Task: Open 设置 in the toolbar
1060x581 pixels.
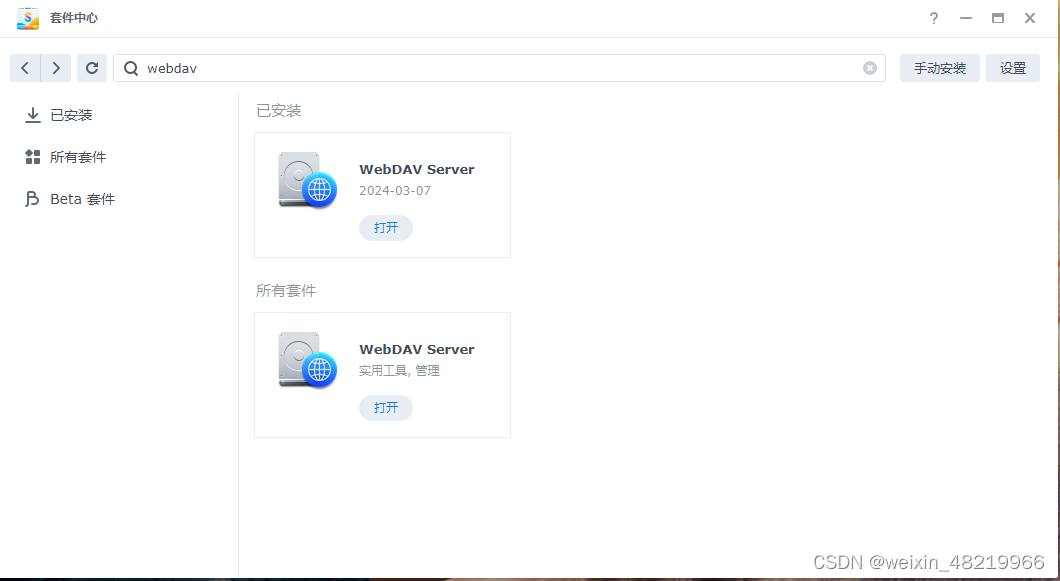Action: pos(1013,68)
